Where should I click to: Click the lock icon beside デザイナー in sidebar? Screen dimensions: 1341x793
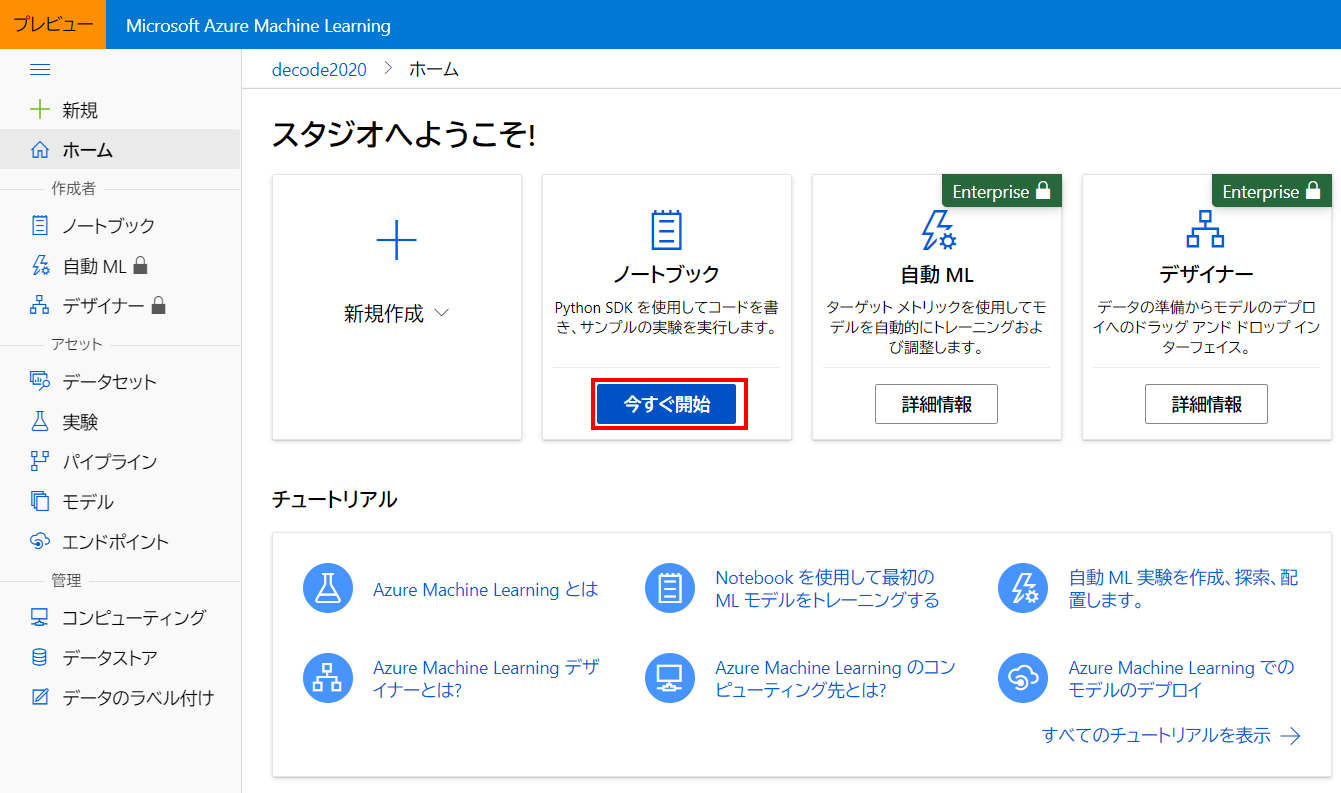(158, 305)
